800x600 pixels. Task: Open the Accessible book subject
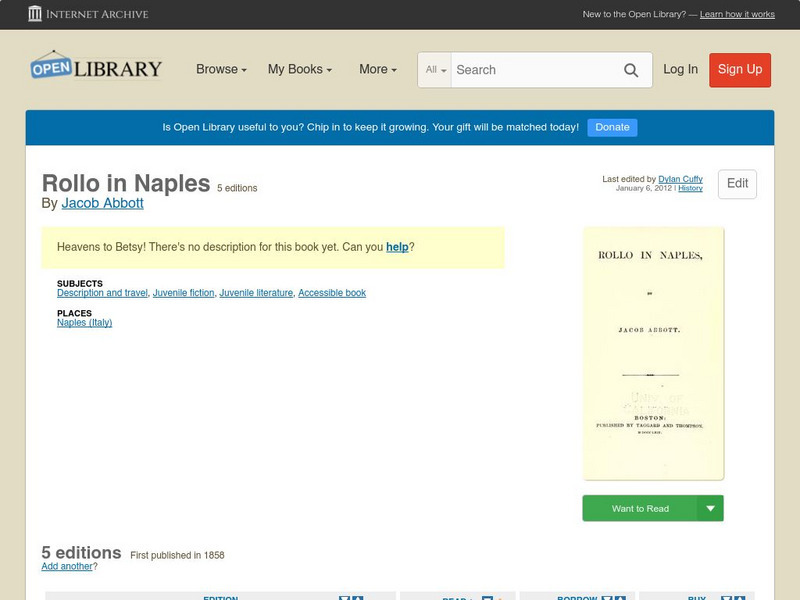[x=332, y=293]
